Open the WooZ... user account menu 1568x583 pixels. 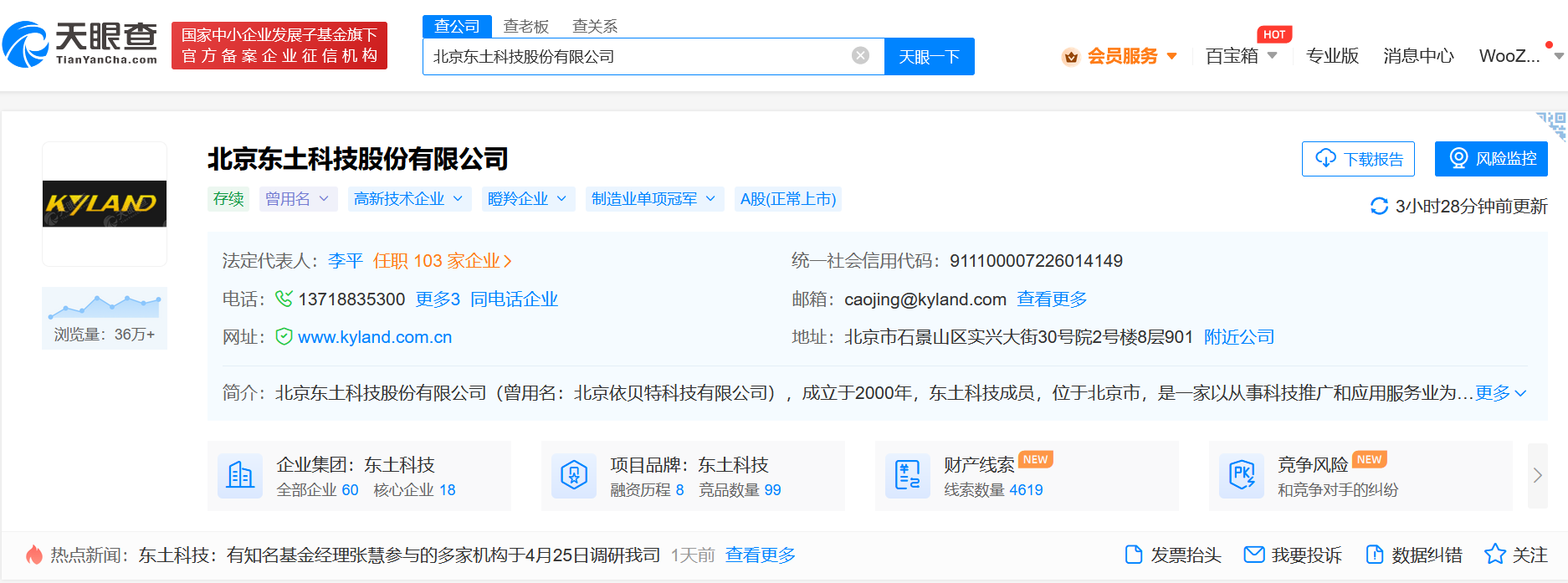1520,56
